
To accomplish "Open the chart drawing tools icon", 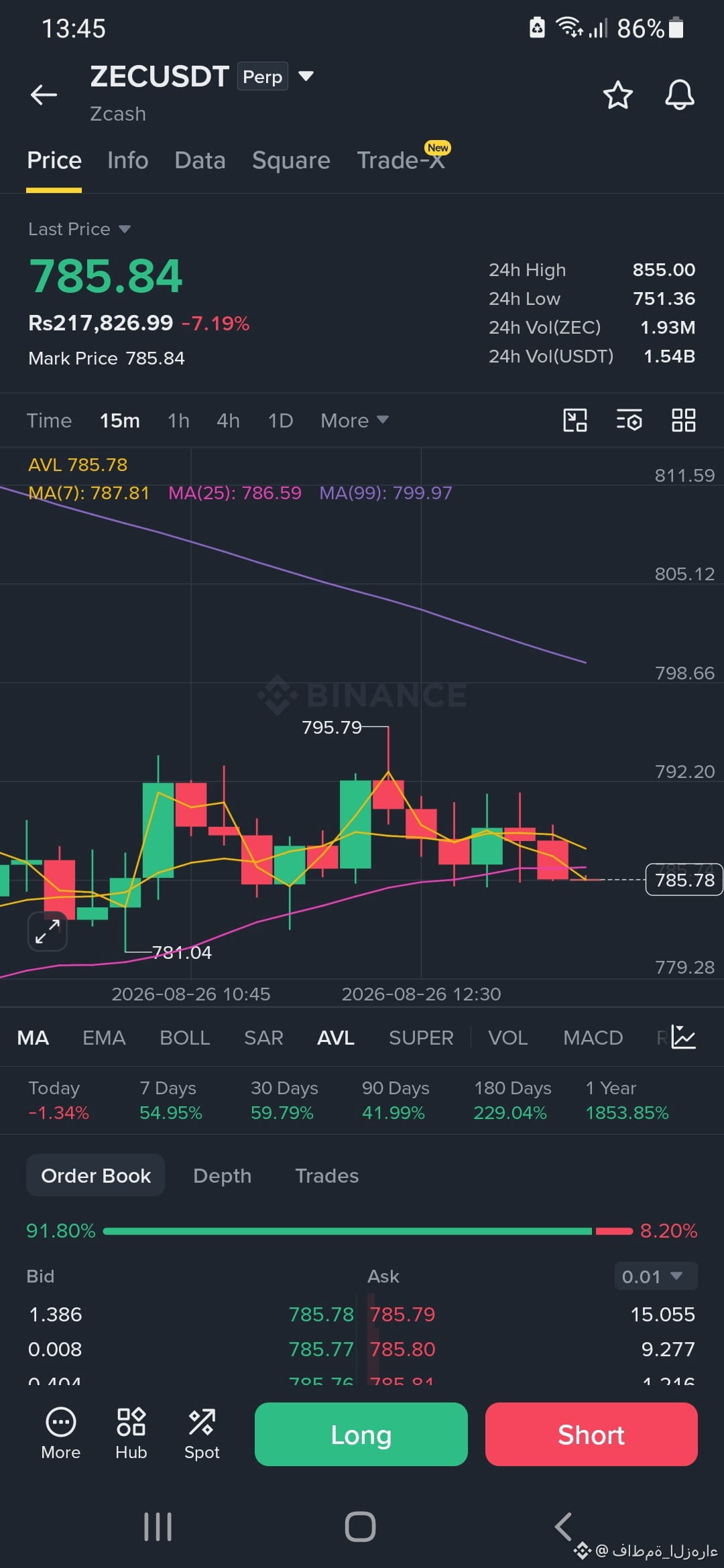I will [x=575, y=420].
